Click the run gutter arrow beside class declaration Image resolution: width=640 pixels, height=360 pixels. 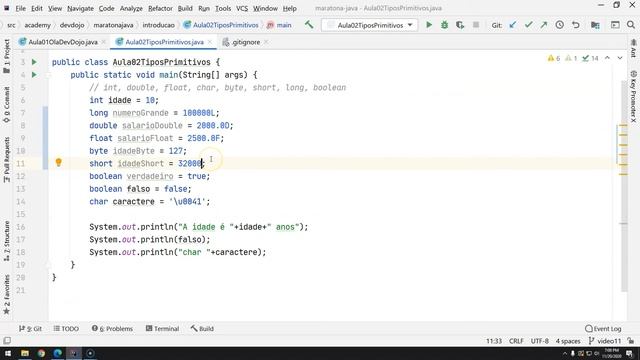34,62
